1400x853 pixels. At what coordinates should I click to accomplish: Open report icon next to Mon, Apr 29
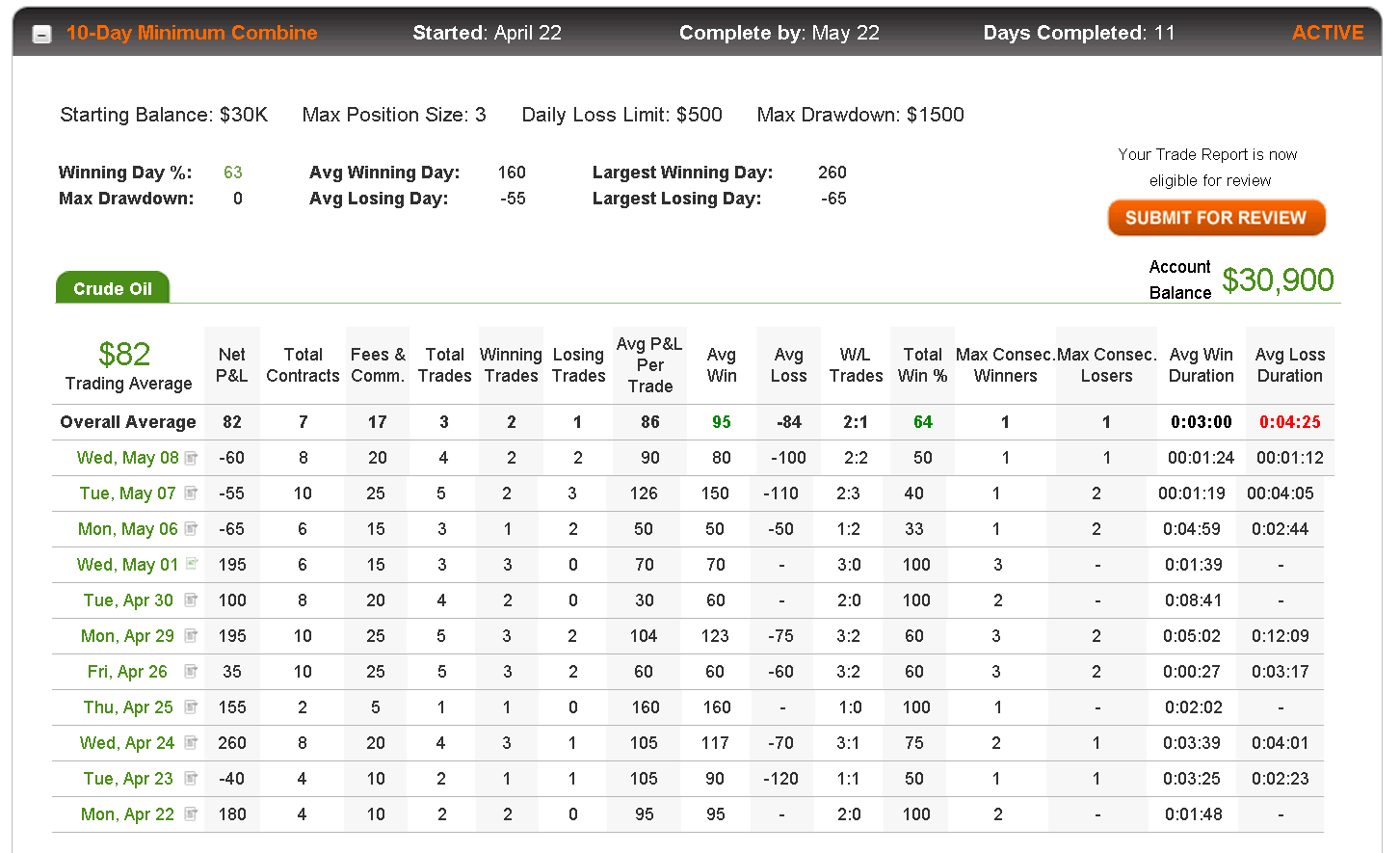click(x=191, y=635)
